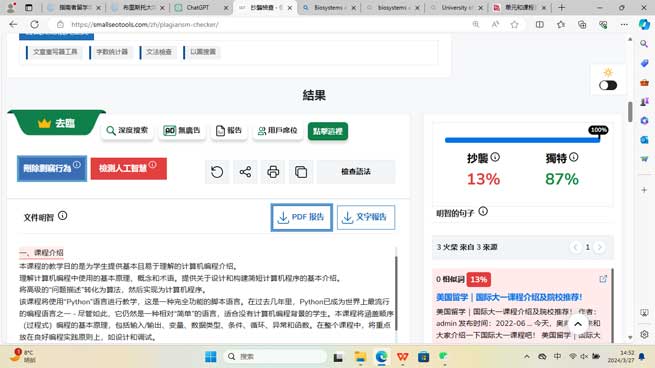Click info icon next to 文件明智
The width and height of the screenshot is (655, 368).
(x=63, y=216)
